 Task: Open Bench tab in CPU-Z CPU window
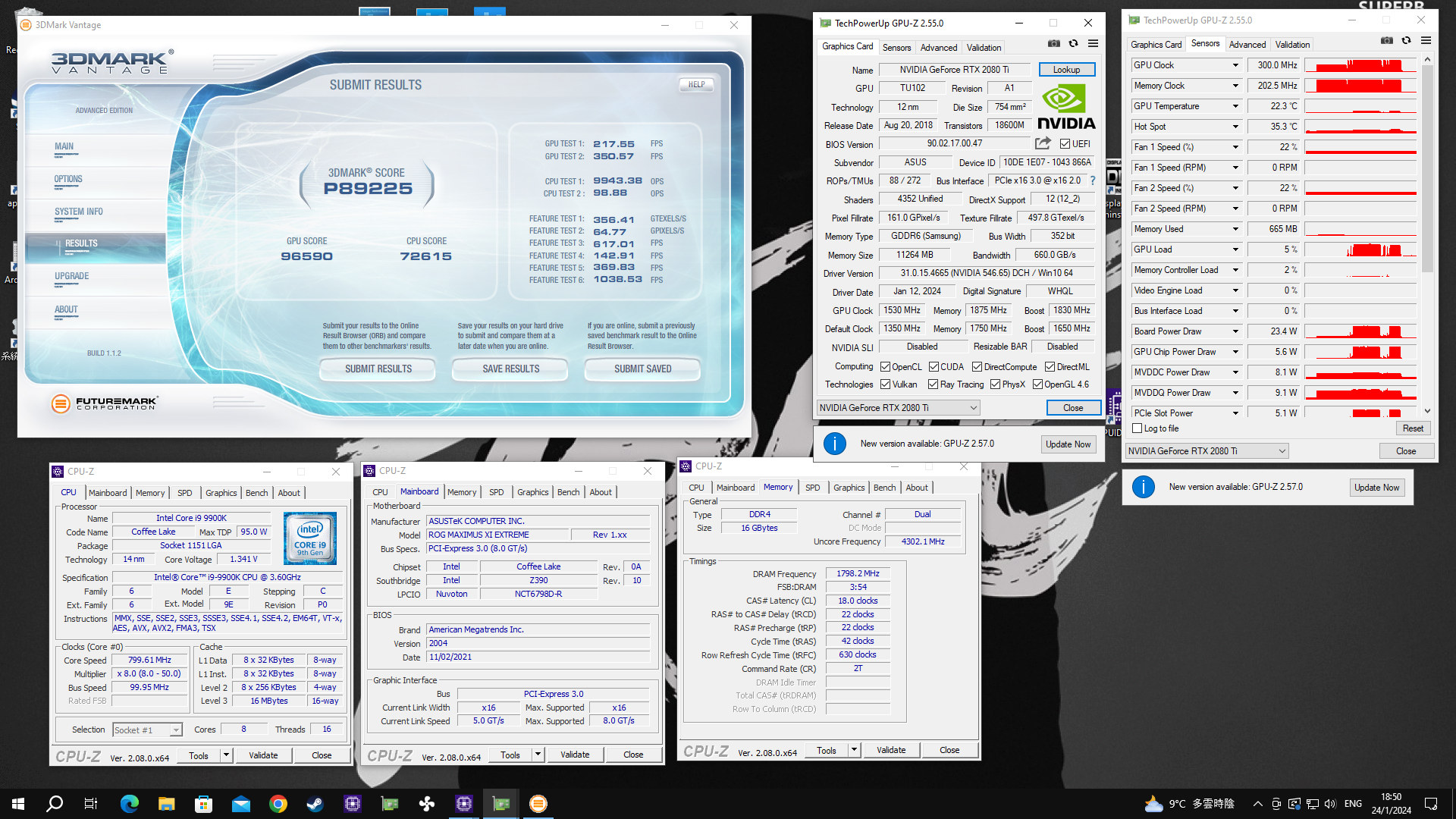click(x=257, y=493)
